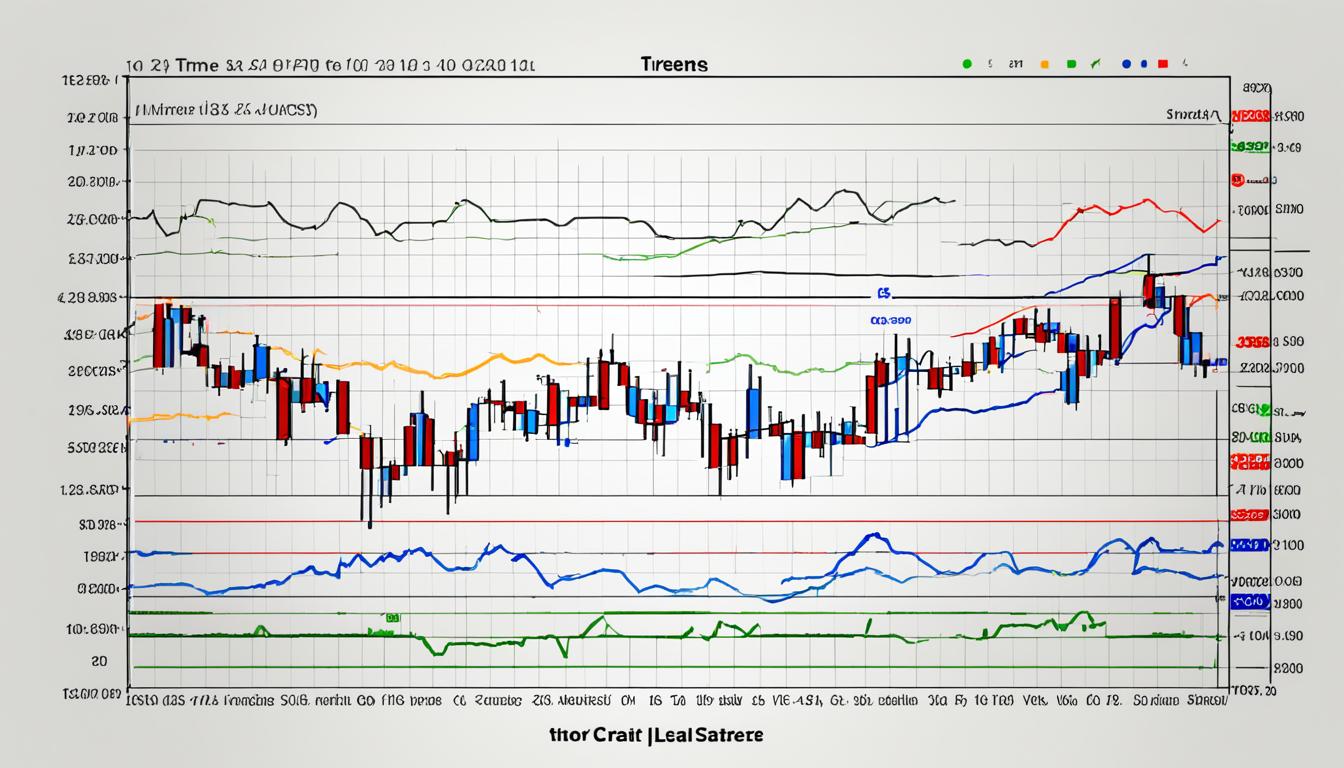Select the red square legend icon
1344x768 pixels.
coord(1161,63)
